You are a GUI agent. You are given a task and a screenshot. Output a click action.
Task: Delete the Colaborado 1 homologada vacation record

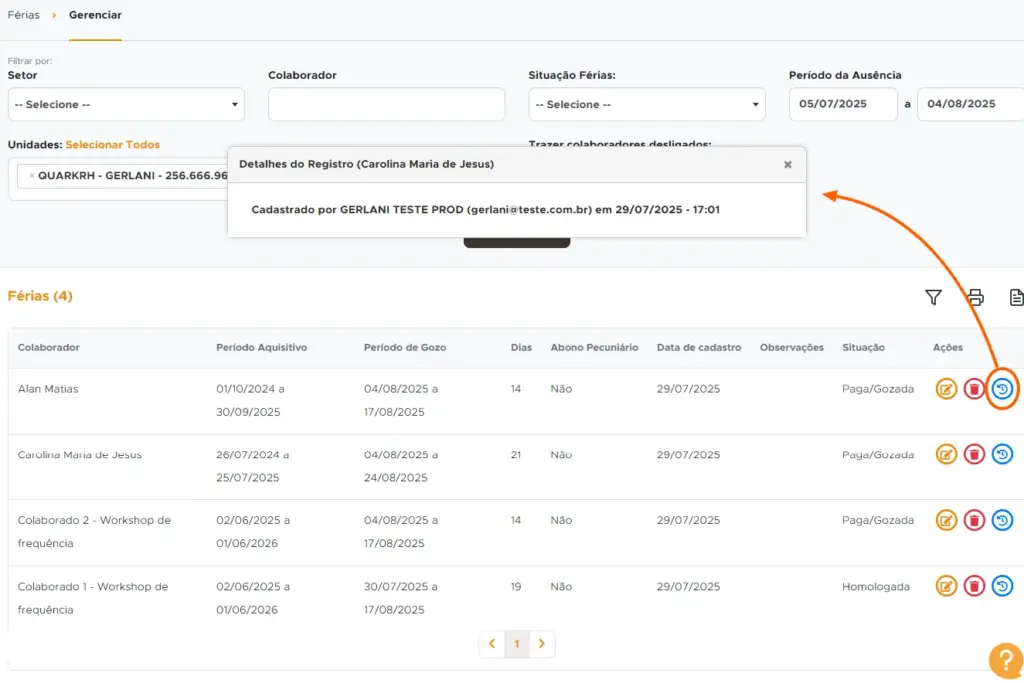point(974,586)
